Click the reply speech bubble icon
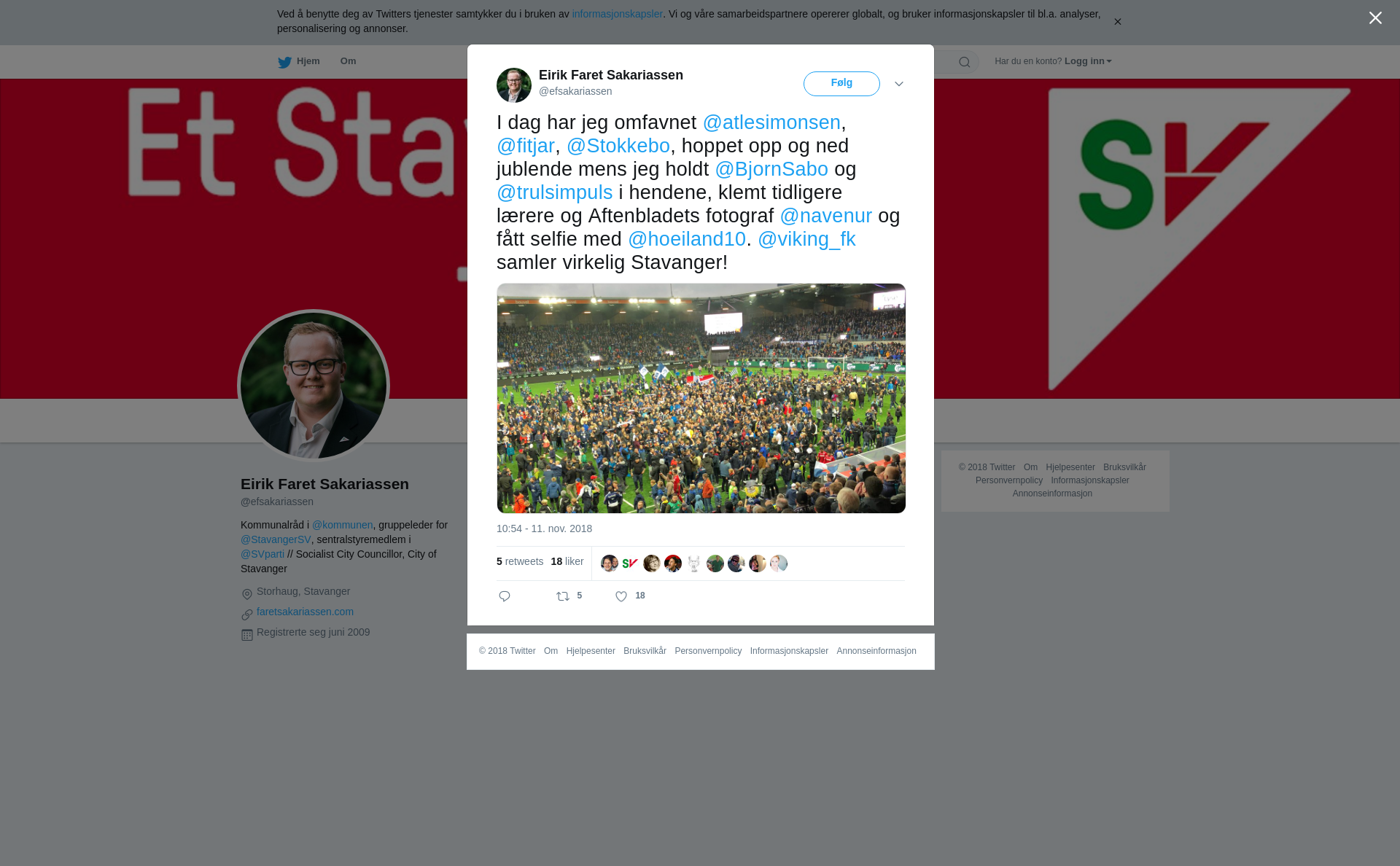The width and height of the screenshot is (1400, 866). coord(505,596)
